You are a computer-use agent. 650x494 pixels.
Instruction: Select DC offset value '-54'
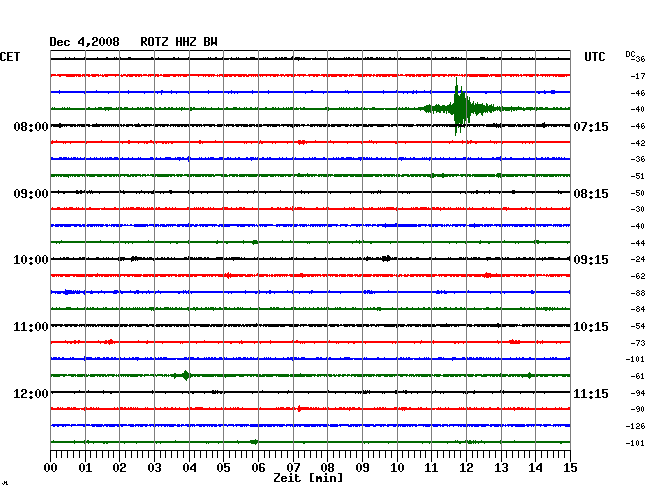click(x=638, y=327)
